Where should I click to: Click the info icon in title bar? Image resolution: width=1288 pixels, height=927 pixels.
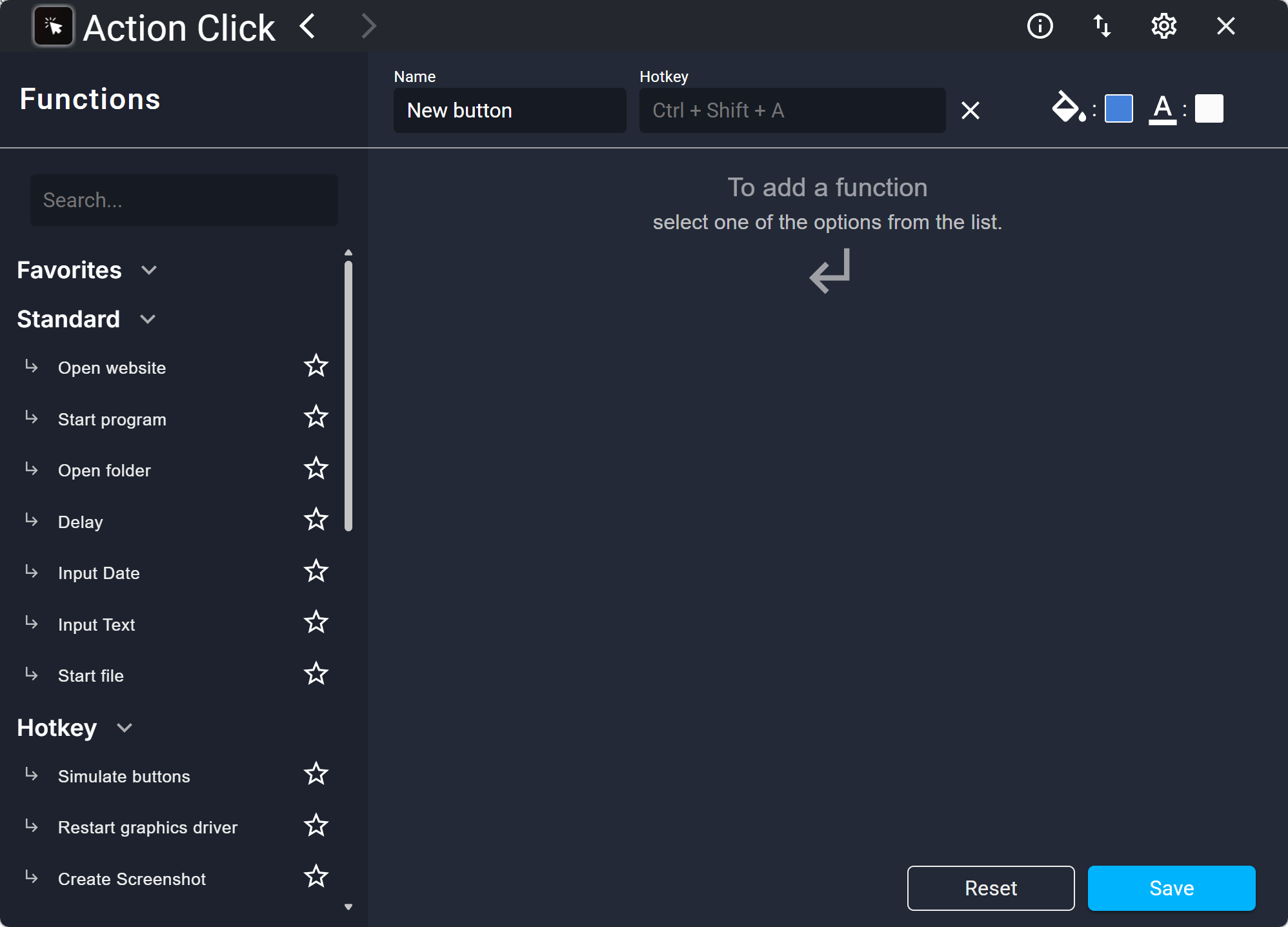click(x=1040, y=26)
